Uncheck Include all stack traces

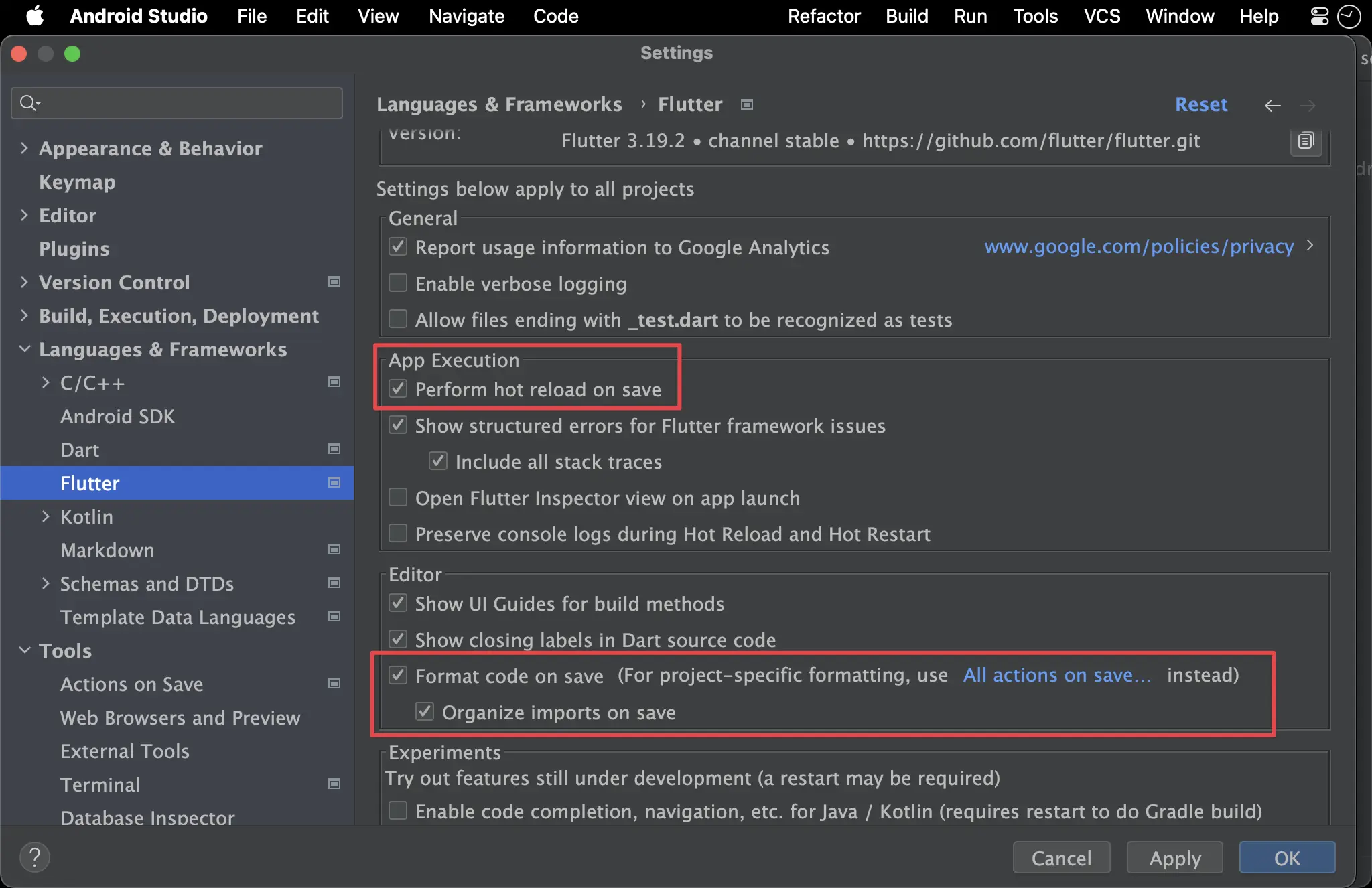coord(438,461)
